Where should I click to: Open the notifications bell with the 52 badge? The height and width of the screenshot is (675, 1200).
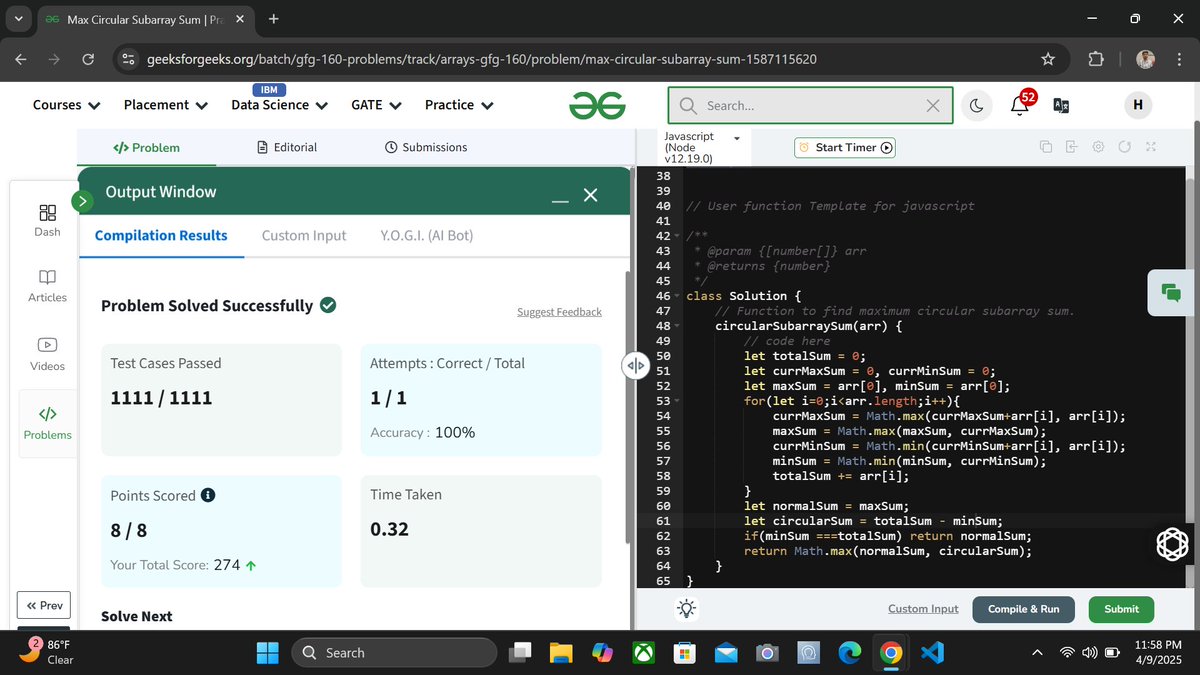pyautogui.click(x=1021, y=104)
